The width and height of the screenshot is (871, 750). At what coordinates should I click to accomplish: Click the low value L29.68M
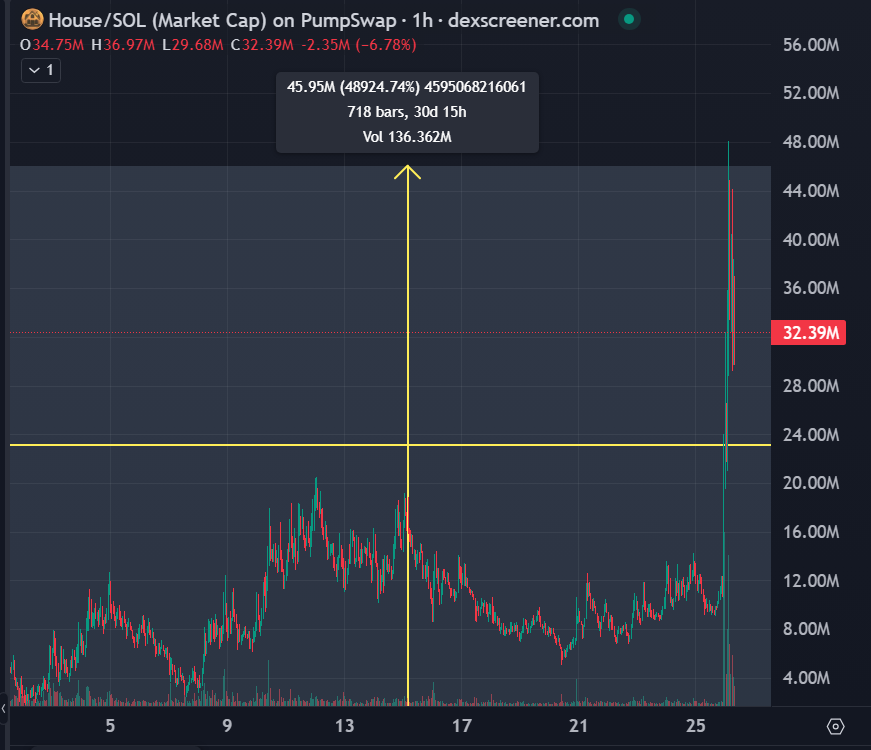193,45
